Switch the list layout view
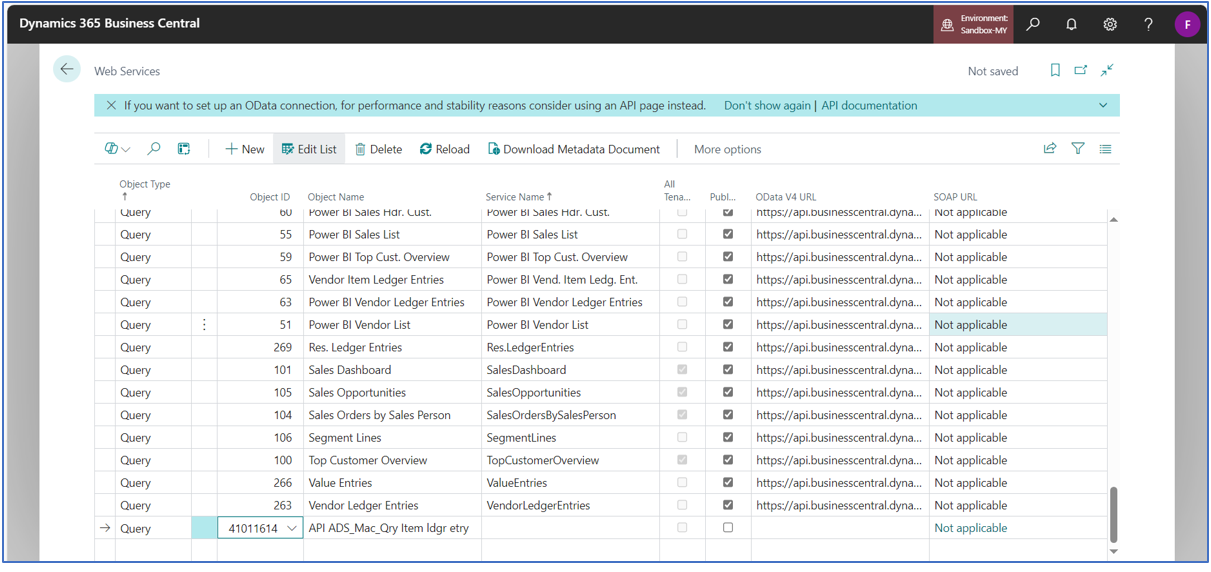This screenshot has height=572, width=1211. click(1105, 149)
